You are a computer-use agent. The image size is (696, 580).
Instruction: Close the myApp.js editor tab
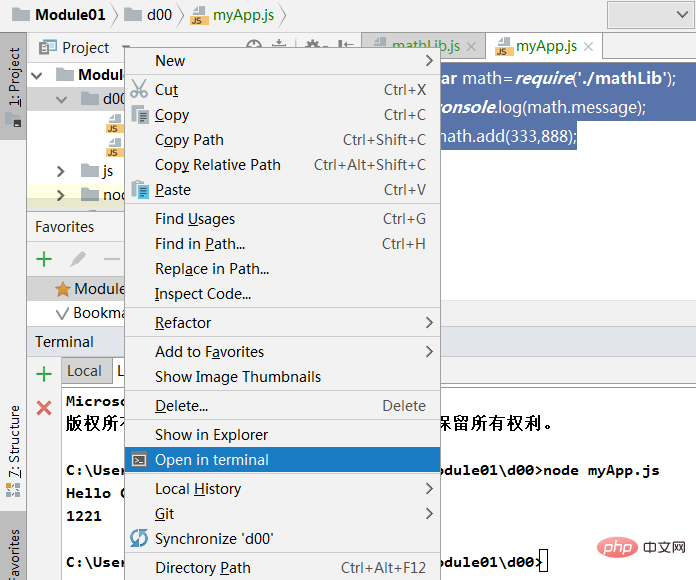(589, 46)
